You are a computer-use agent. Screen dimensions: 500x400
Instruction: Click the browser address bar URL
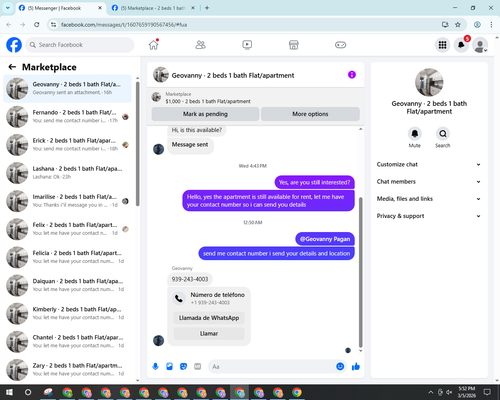124,25
